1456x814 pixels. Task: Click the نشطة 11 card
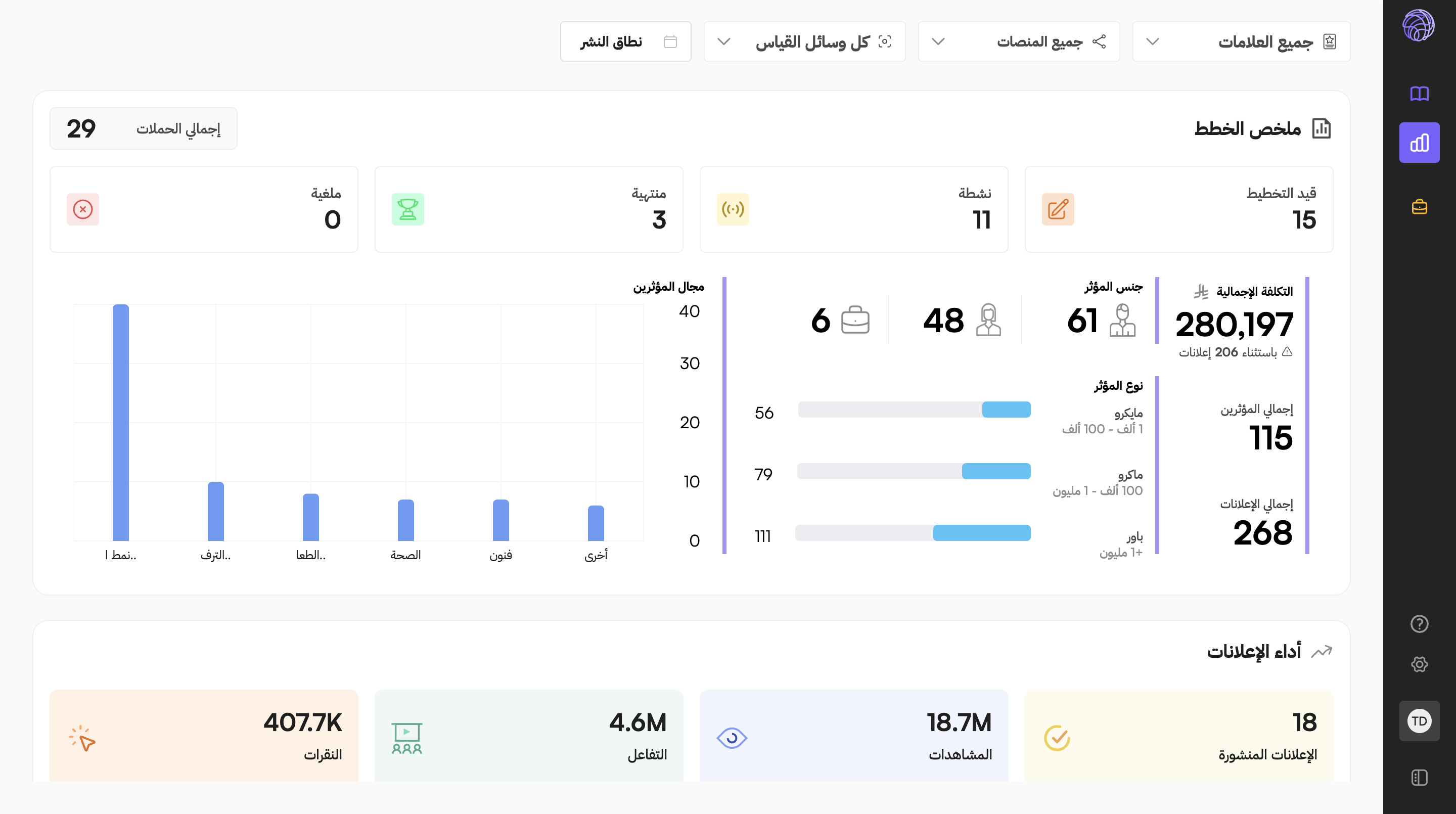854,209
